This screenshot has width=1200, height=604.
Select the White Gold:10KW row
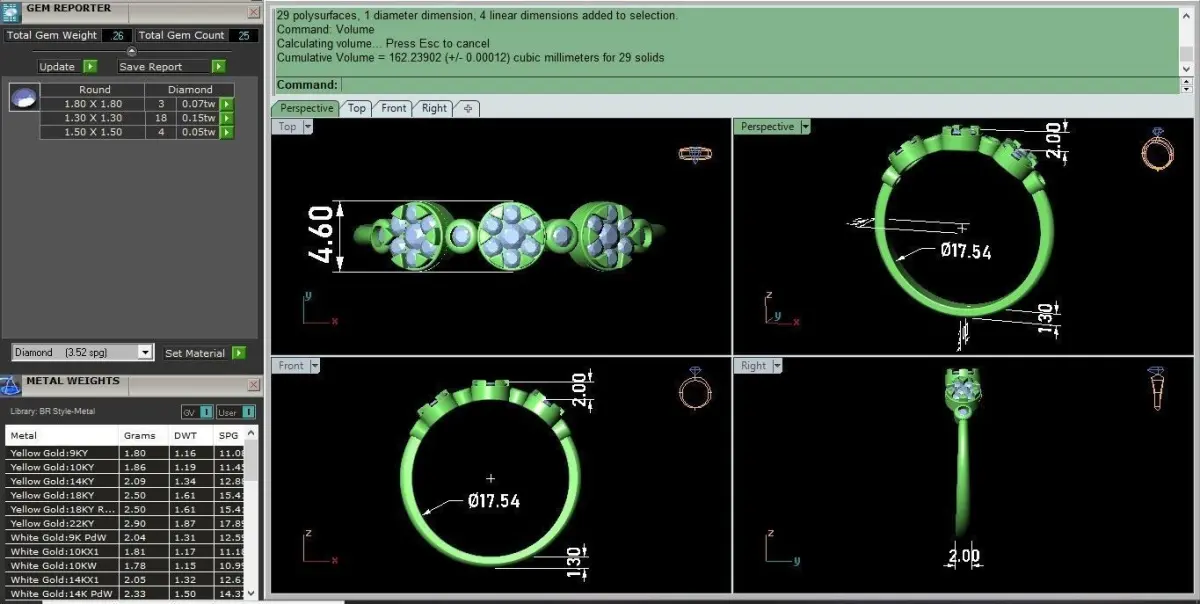click(125, 565)
